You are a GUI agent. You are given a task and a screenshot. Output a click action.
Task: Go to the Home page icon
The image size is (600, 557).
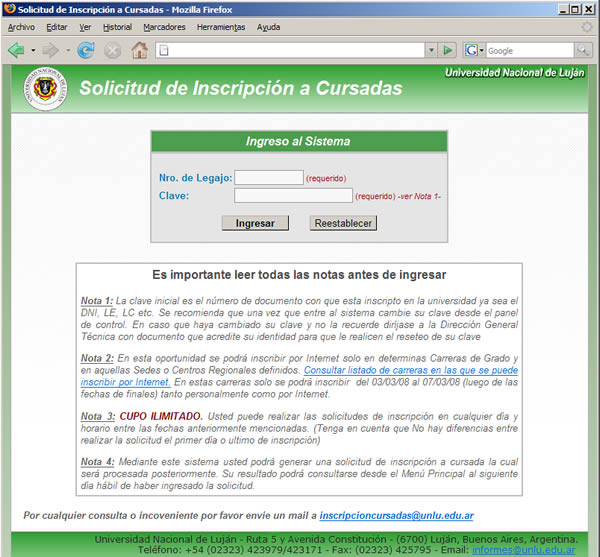click(x=138, y=50)
